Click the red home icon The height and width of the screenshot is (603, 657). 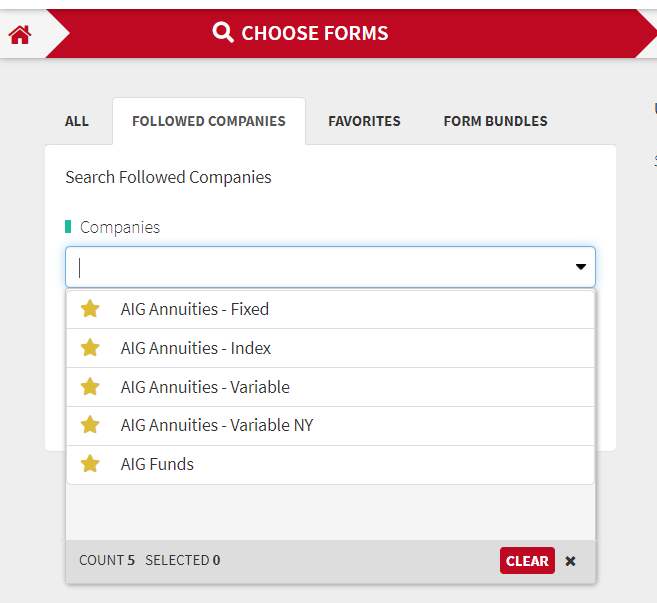click(x=20, y=34)
